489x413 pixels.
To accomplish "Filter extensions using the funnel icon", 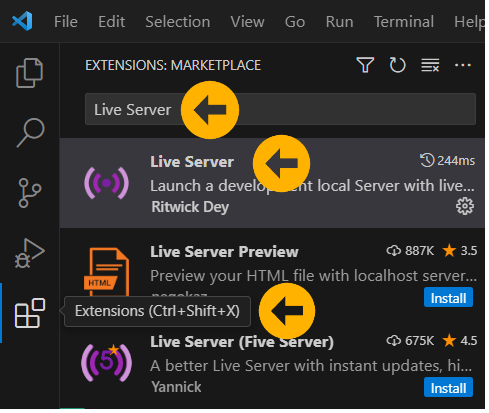I will point(365,65).
